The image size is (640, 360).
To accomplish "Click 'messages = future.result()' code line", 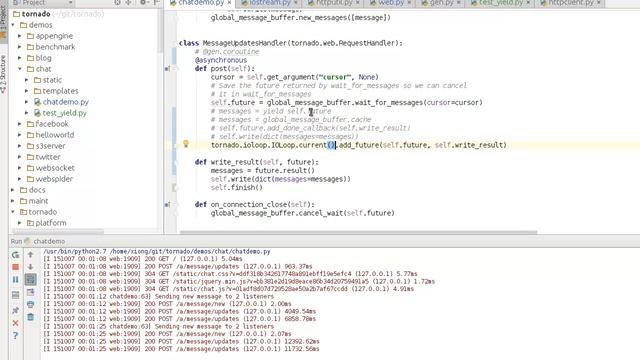I will (262, 171).
